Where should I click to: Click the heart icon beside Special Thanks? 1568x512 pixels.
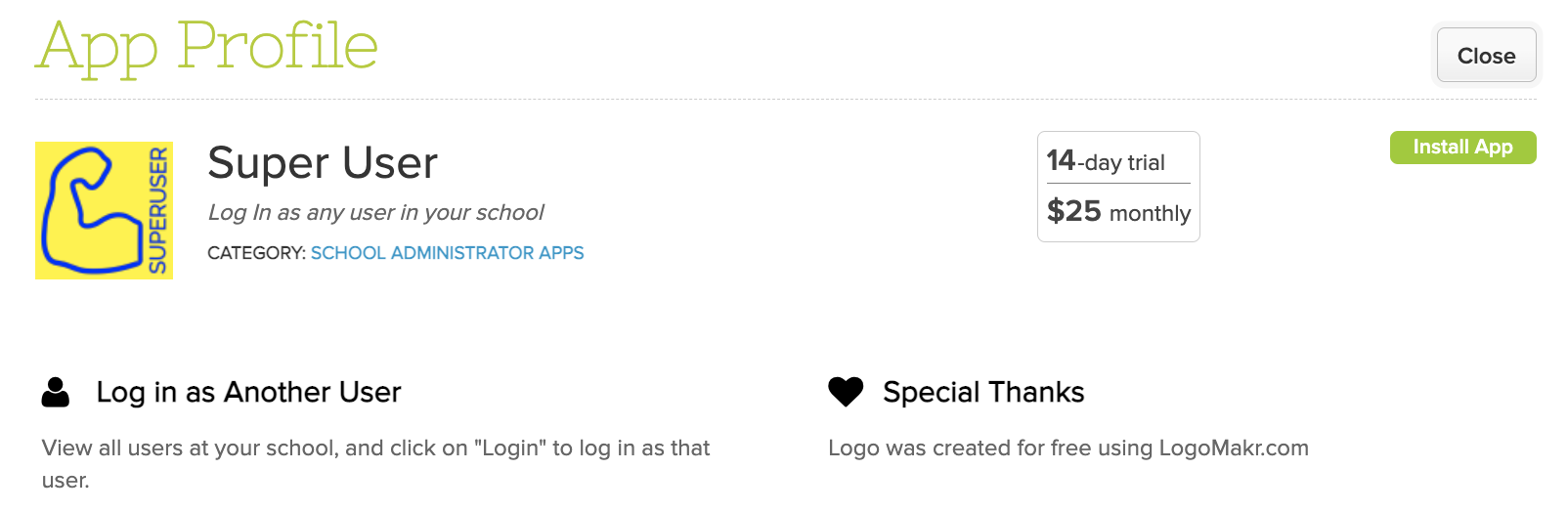point(846,392)
